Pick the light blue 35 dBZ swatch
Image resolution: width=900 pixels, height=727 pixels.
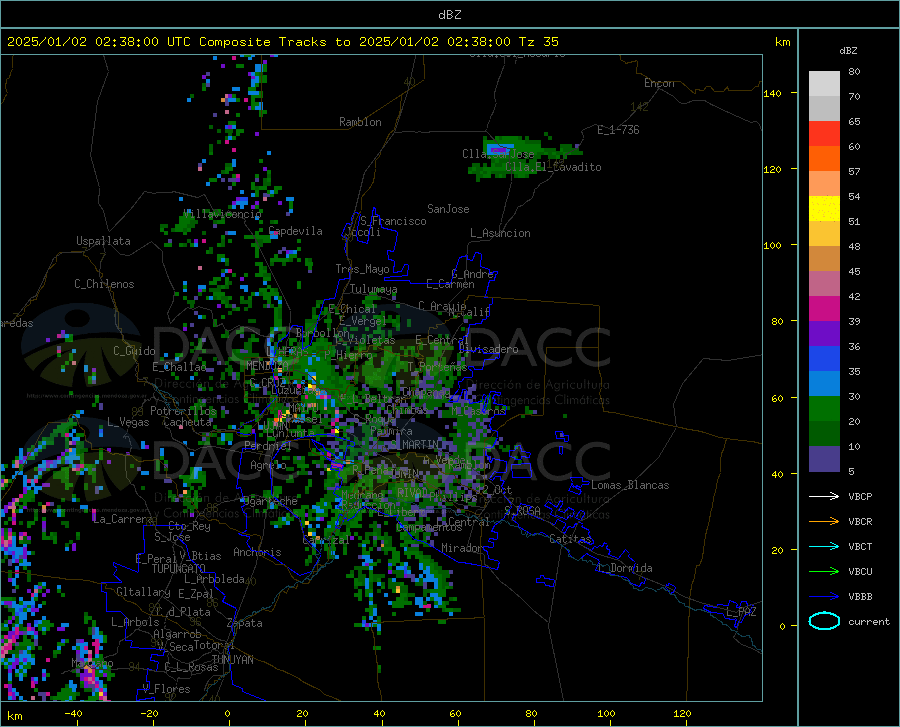point(824,384)
